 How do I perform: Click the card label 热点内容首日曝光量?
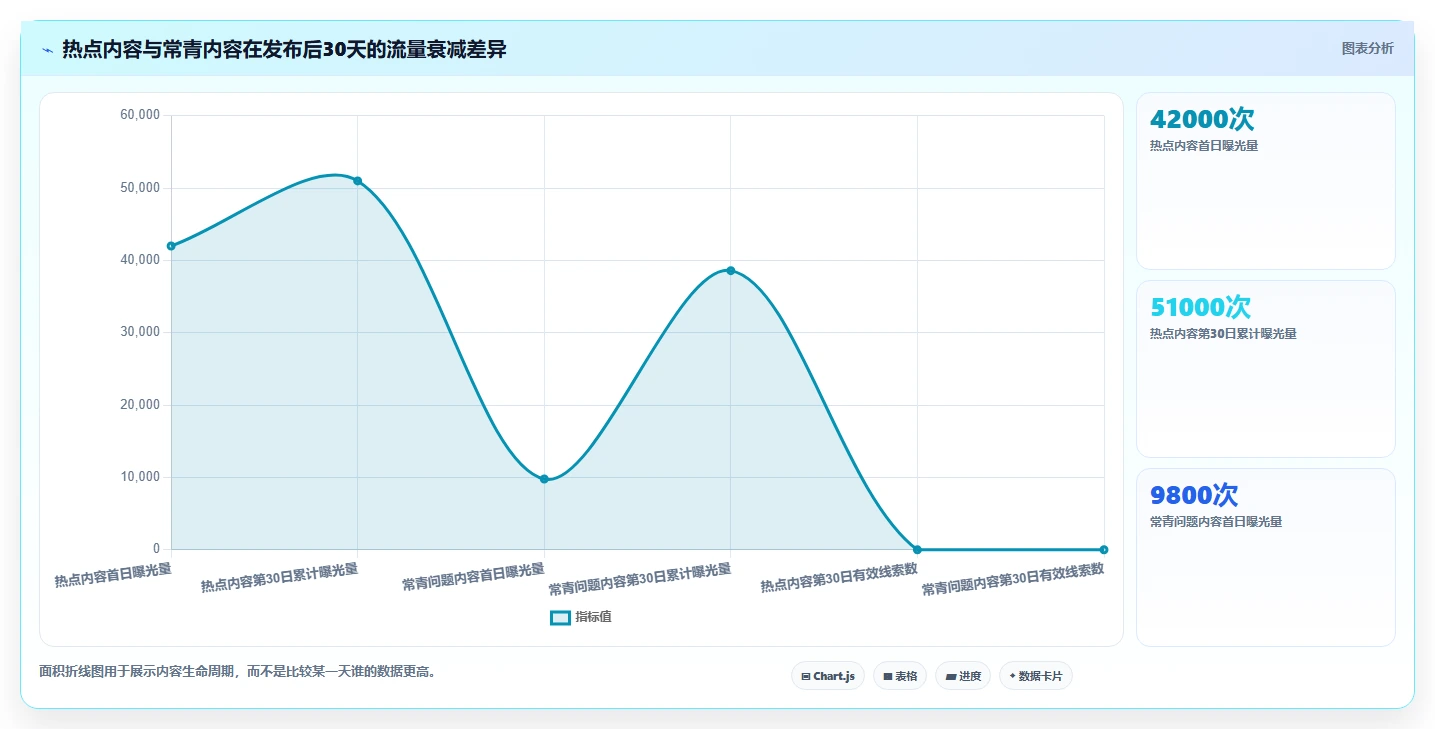[1204, 146]
